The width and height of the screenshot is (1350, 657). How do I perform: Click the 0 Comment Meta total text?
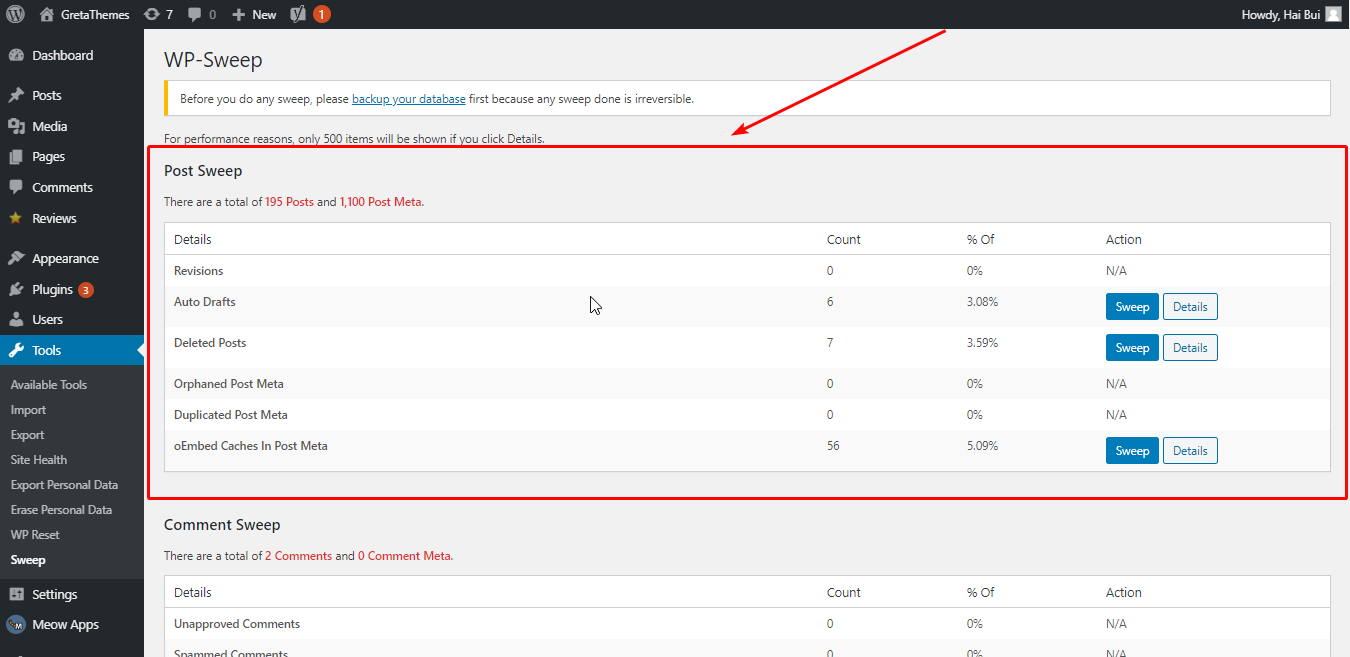pyautogui.click(x=404, y=556)
